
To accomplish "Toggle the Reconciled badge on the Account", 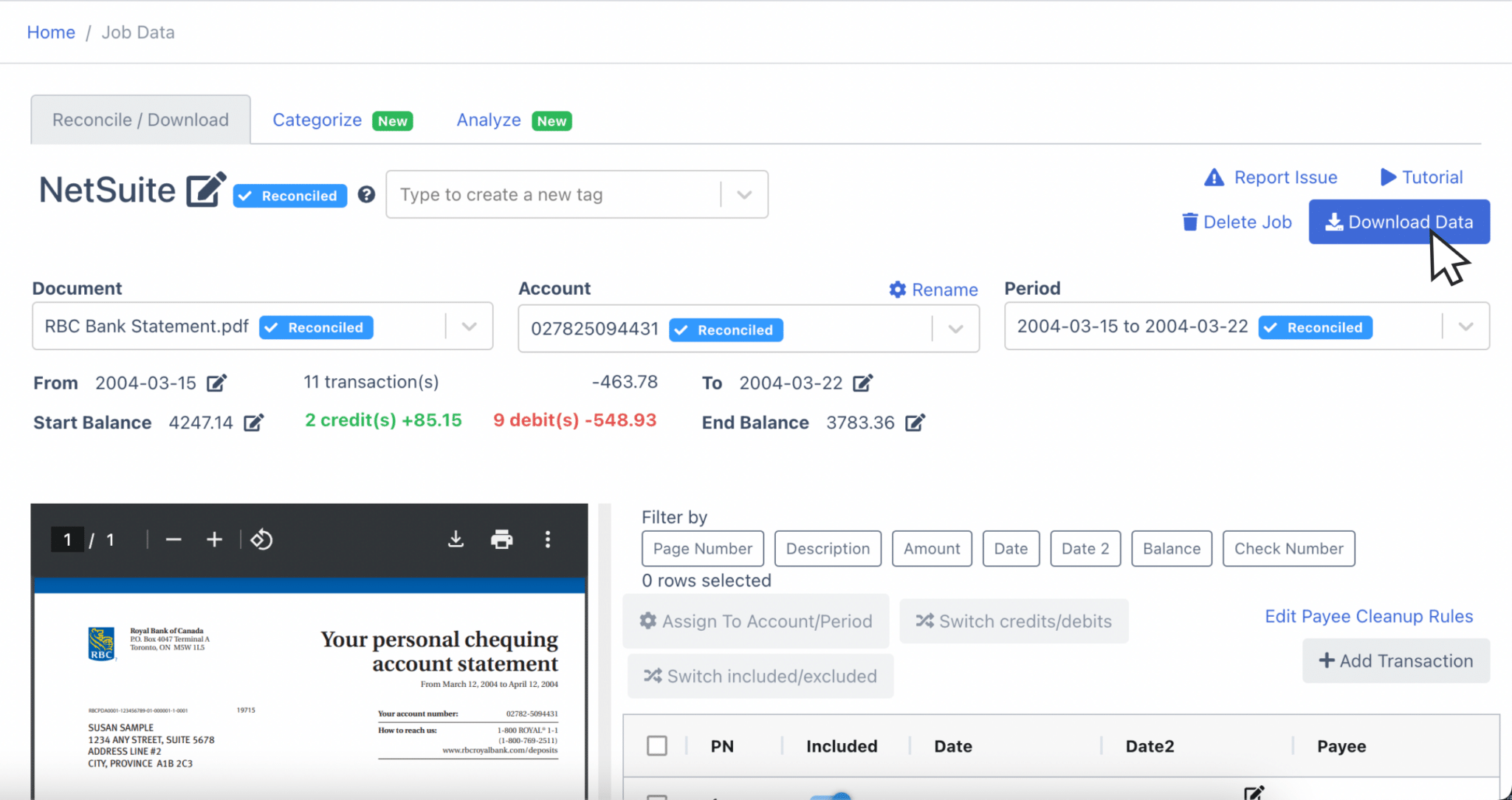I will pos(726,329).
